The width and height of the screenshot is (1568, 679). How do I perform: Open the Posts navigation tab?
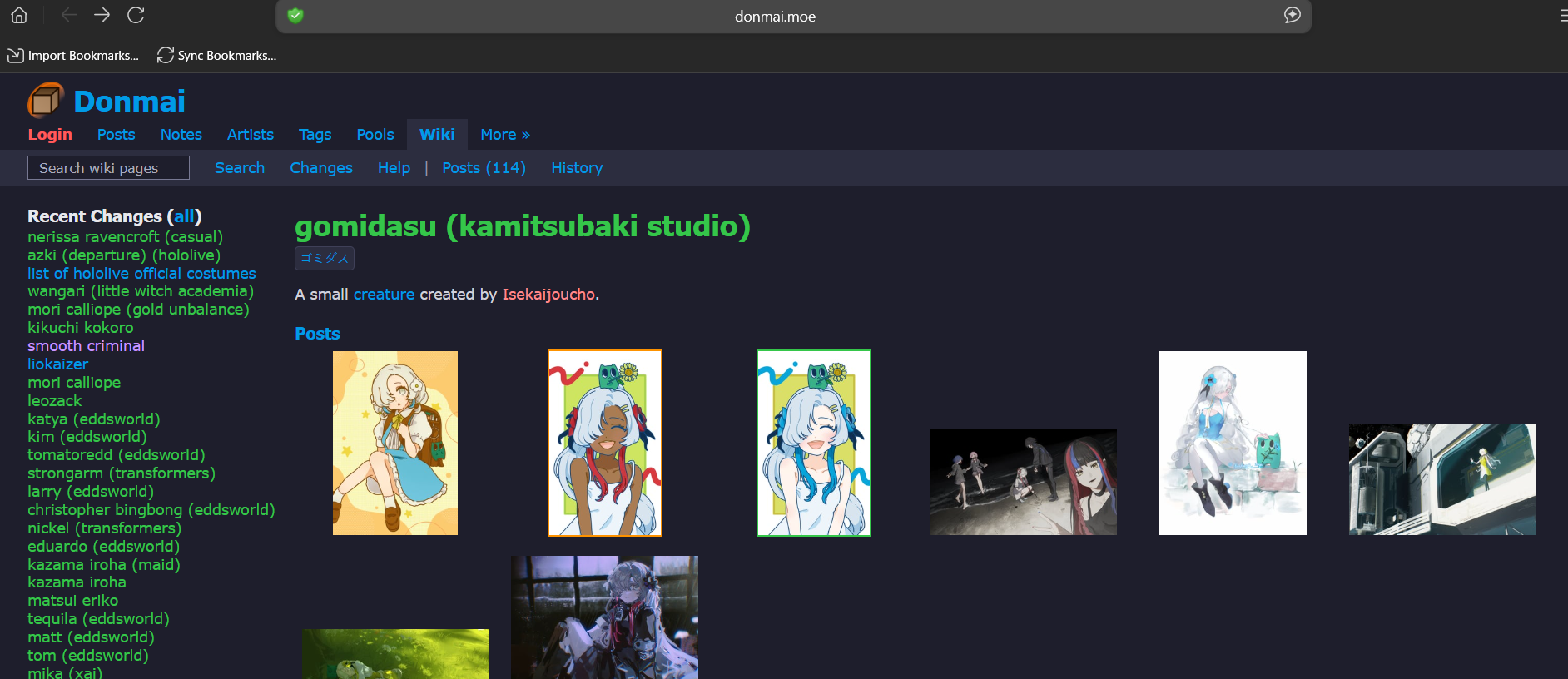(116, 135)
